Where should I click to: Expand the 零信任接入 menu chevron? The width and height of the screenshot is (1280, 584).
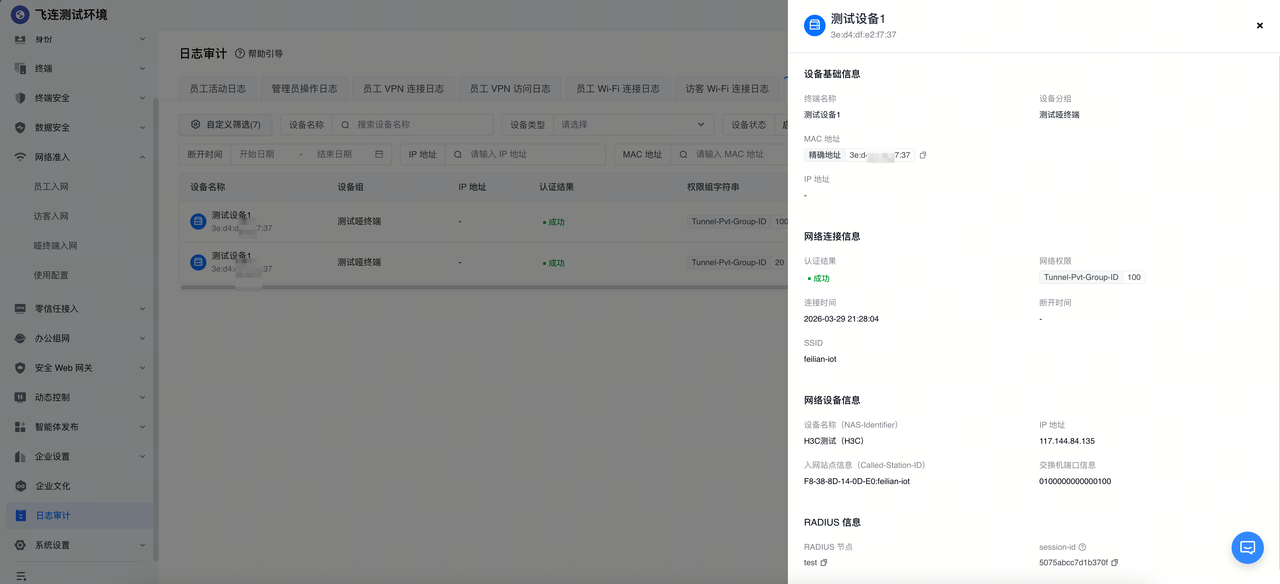point(142,309)
